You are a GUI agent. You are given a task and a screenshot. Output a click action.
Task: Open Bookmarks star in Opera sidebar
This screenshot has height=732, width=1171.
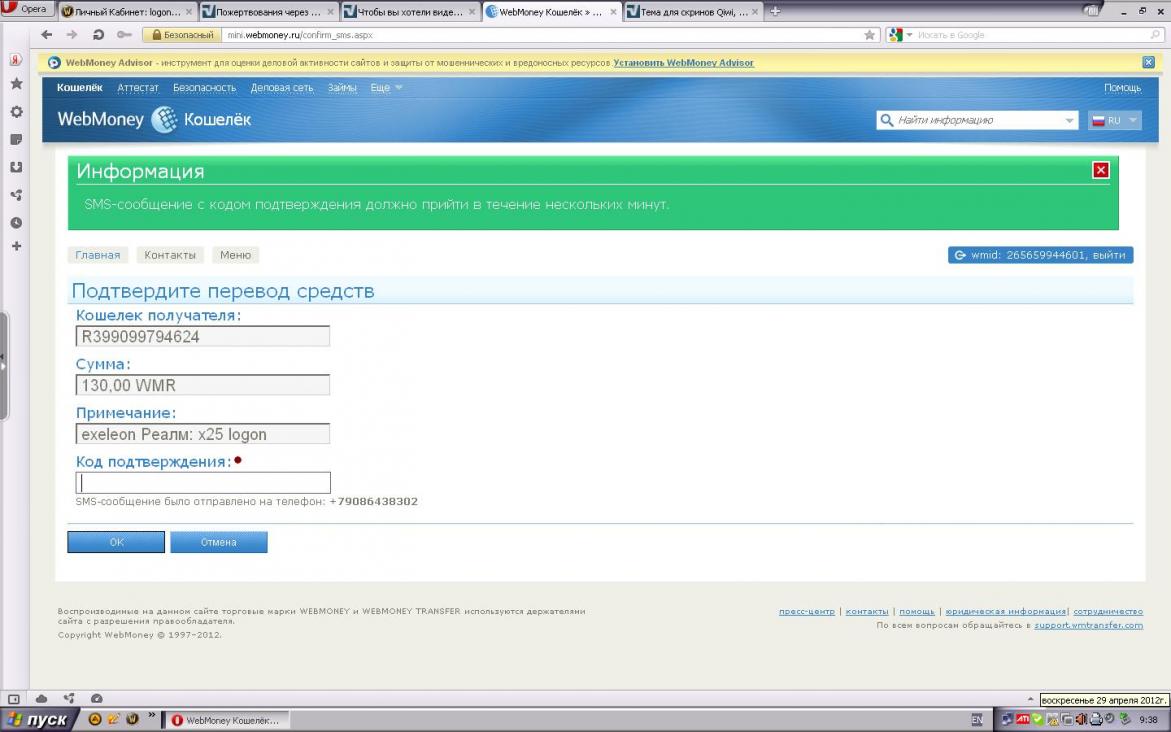[16, 84]
